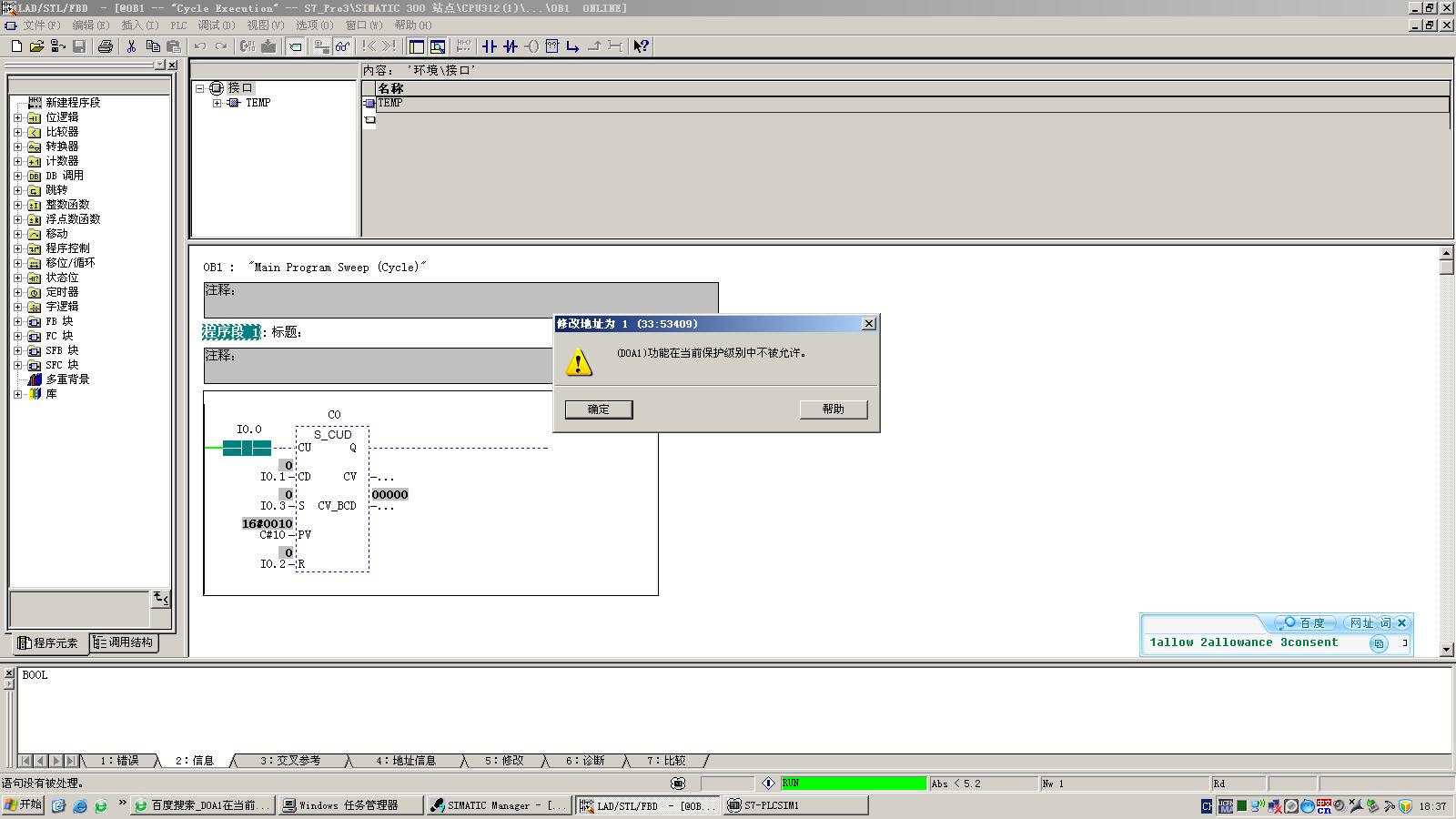
Task: Click the monitor (glasses) toolbar icon
Action: [342, 46]
